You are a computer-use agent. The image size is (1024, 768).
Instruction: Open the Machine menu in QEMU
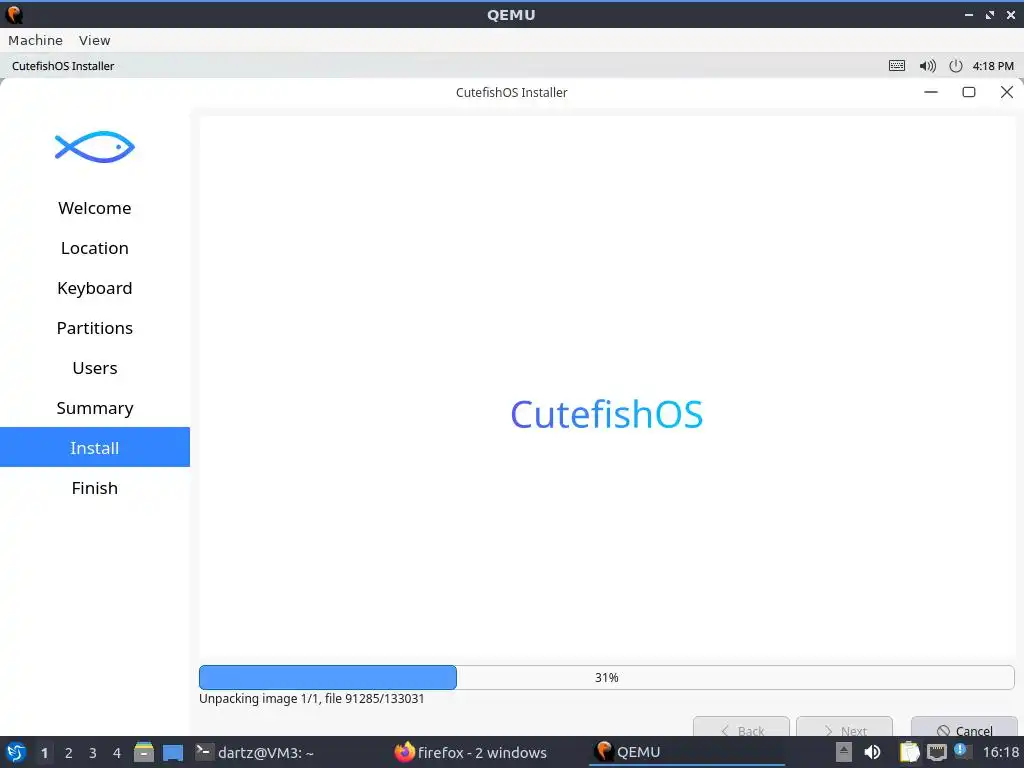coord(35,40)
